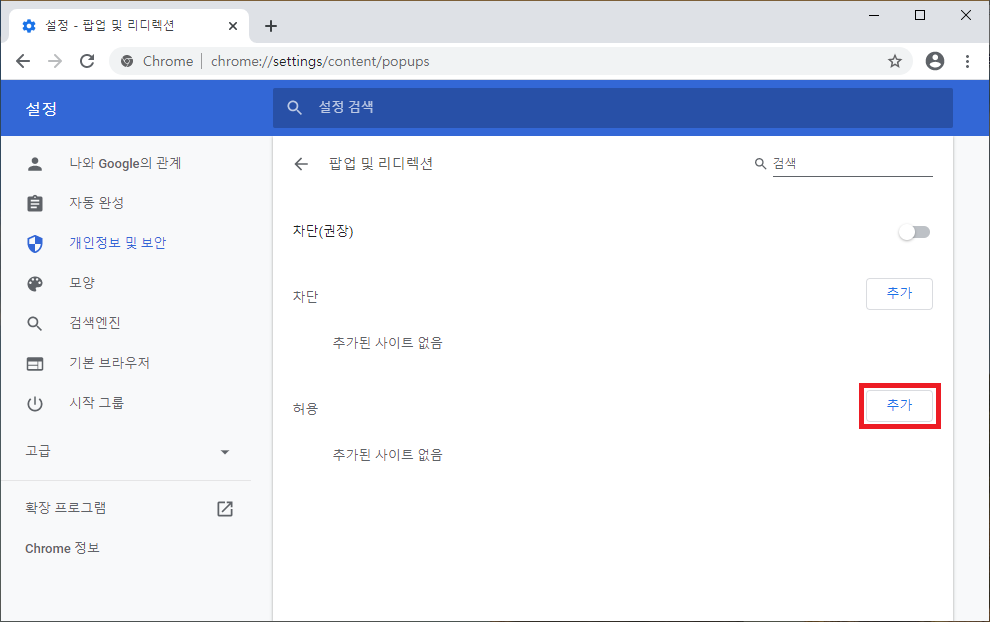This screenshot has width=990, height=622.
Task: Click 추가 button for 허용 list
Action: tap(899, 405)
